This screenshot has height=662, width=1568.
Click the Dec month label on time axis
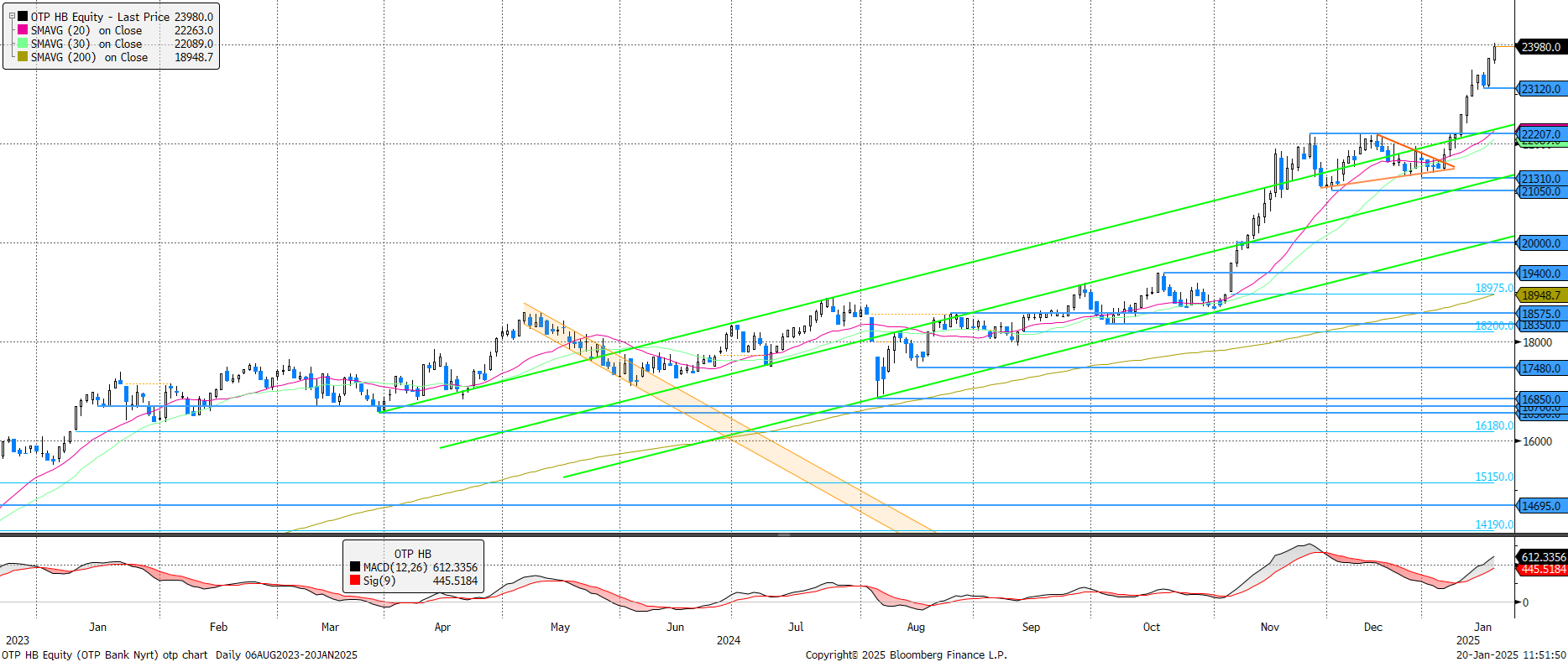click(1372, 627)
